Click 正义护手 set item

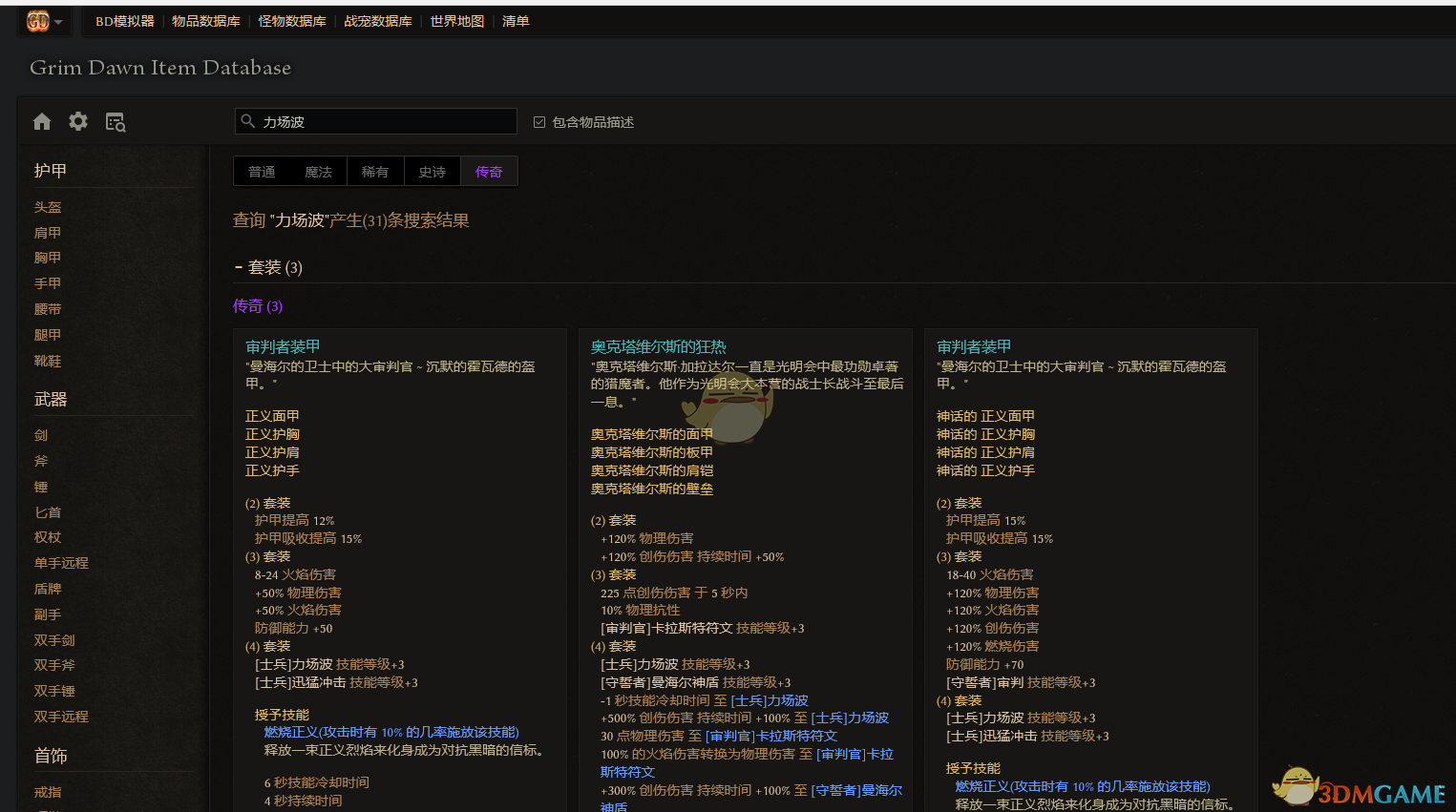272,470
